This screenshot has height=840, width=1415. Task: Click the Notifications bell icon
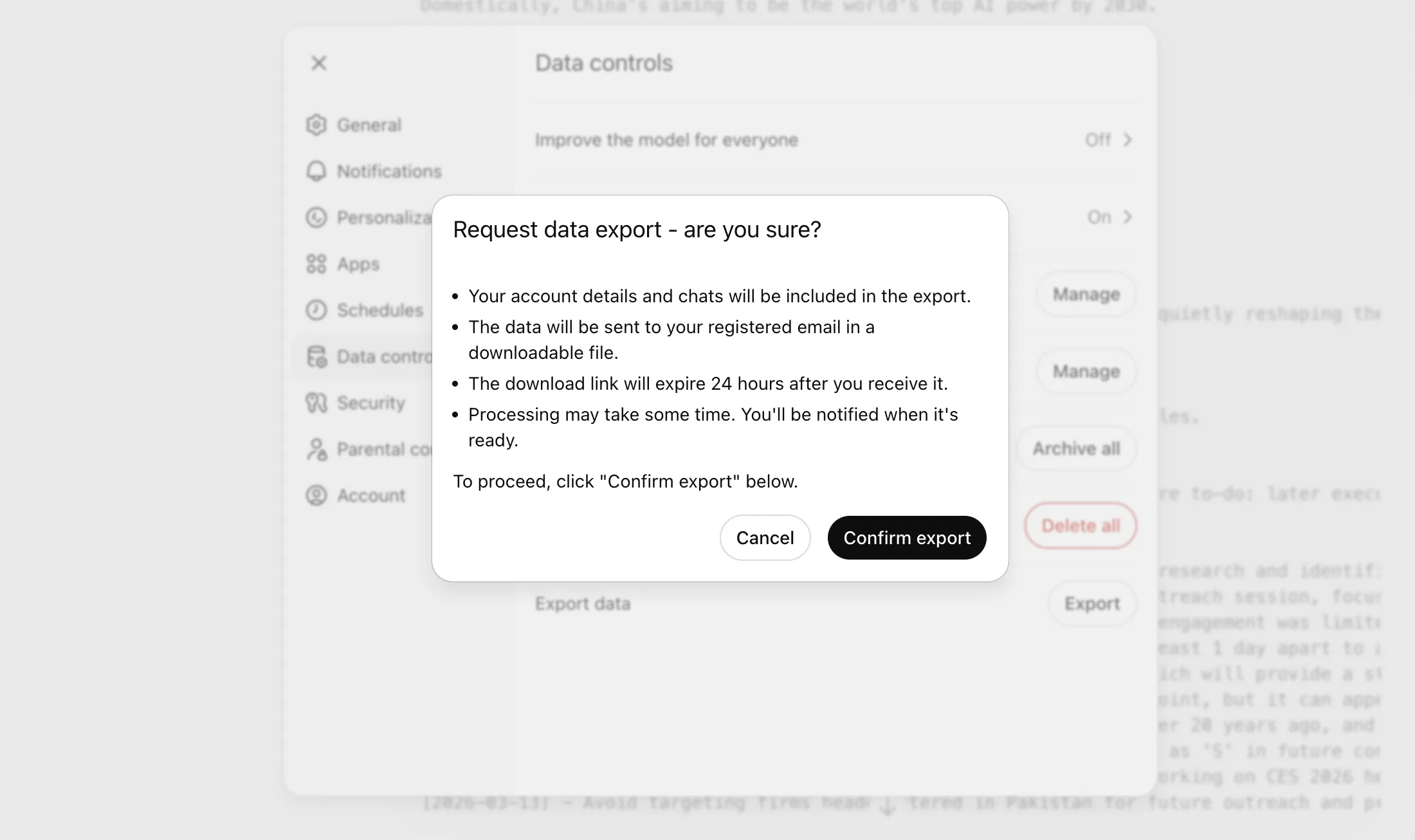[316, 171]
